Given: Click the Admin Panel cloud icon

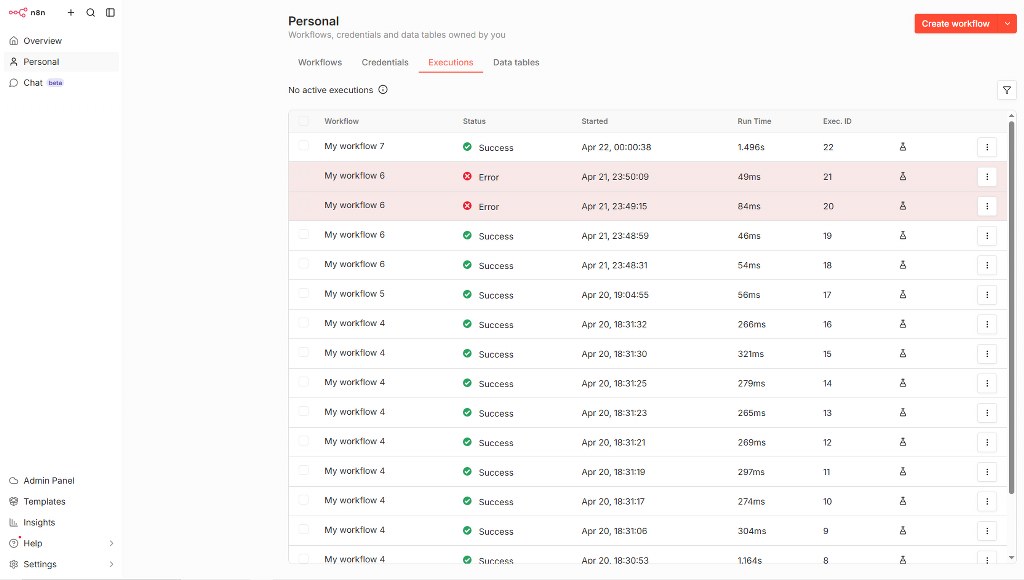Looking at the screenshot, I should pyautogui.click(x=14, y=480).
